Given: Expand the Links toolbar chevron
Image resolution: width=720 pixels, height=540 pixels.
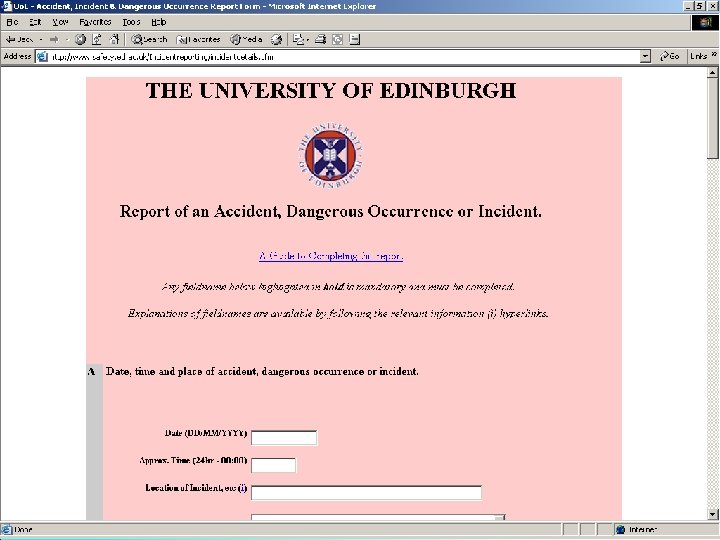Looking at the screenshot, I should pos(714,54).
